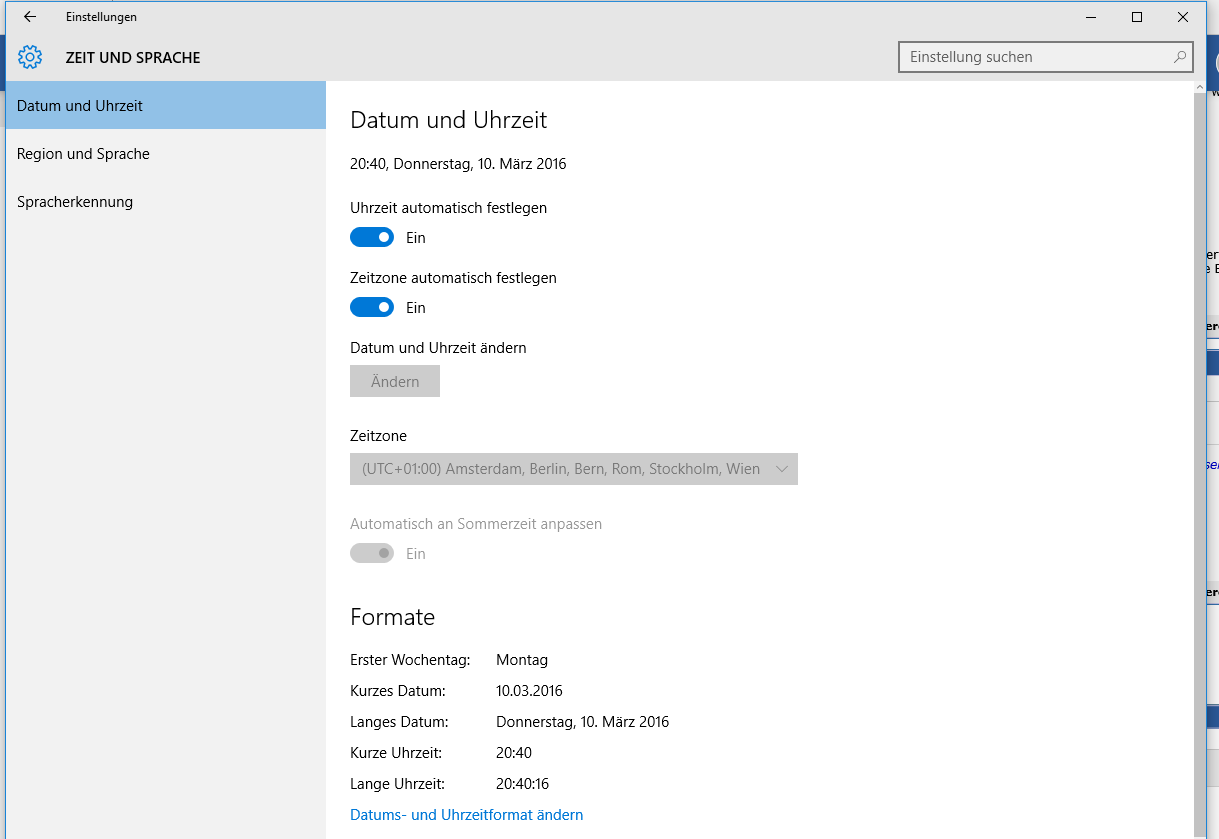Open 'Datums- und Uhrzeitformat ändern' link
The width and height of the screenshot is (1219, 839).
click(466, 815)
